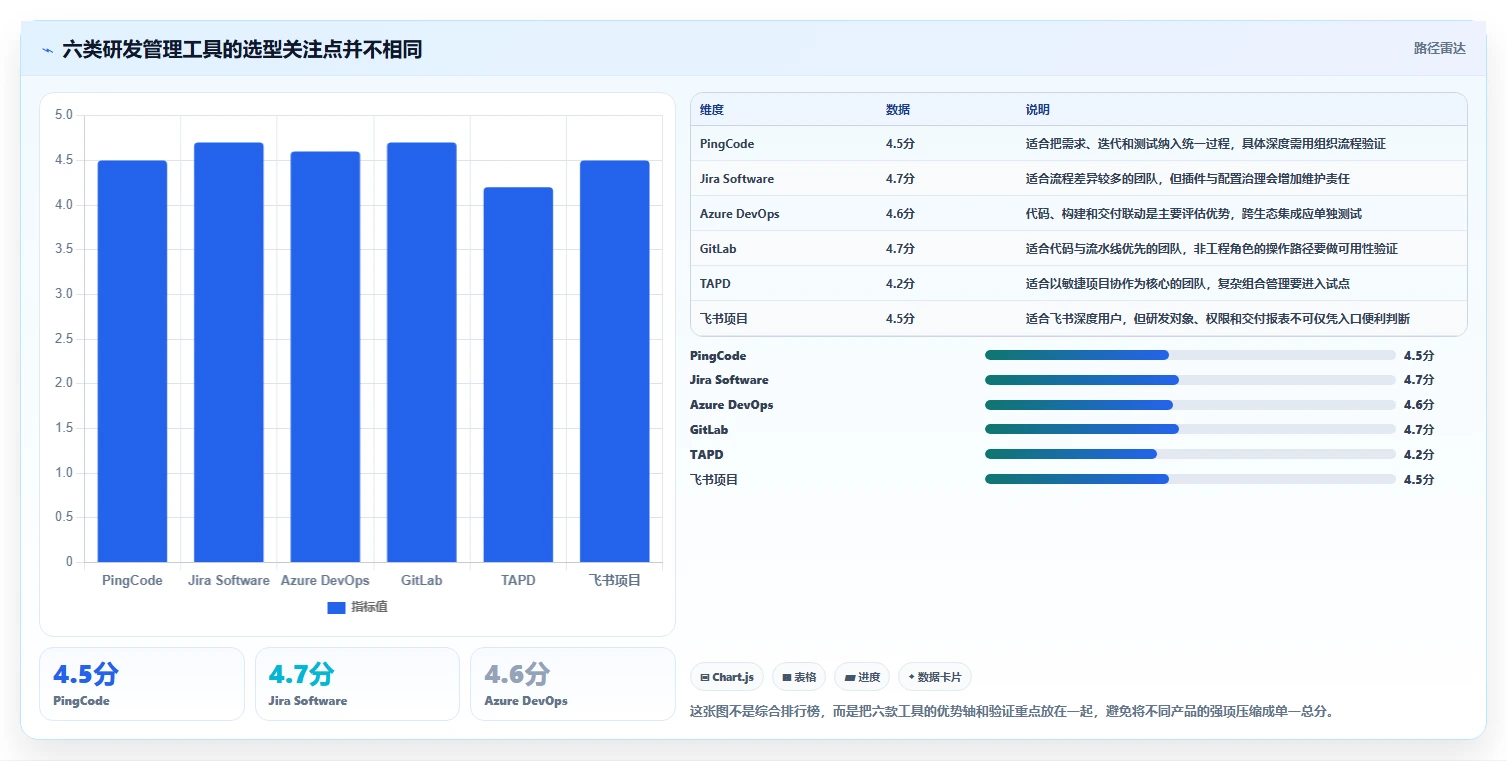Select the 数据卡片 chip
The image size is (1507, 761).
935,677
